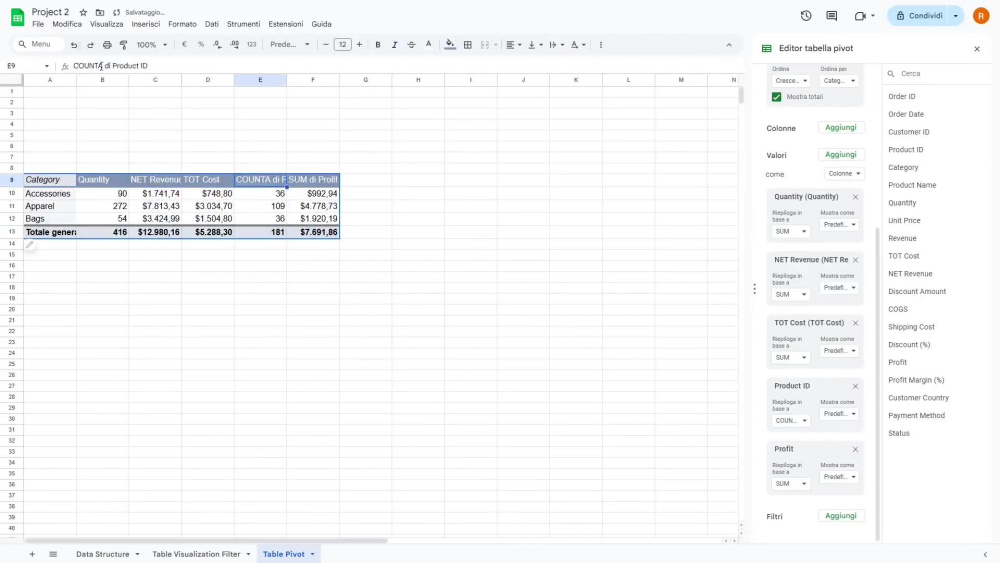Remove the Product ID value field

(855, 386)
